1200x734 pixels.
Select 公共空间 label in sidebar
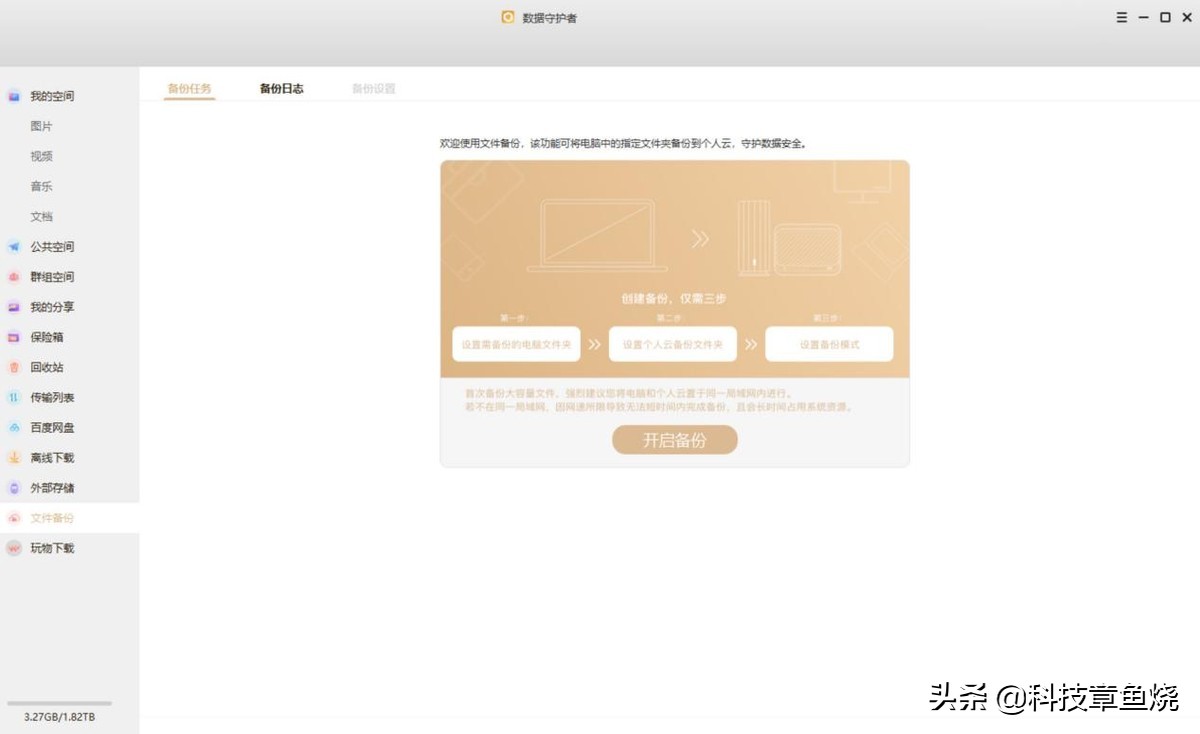coord(52,247)
